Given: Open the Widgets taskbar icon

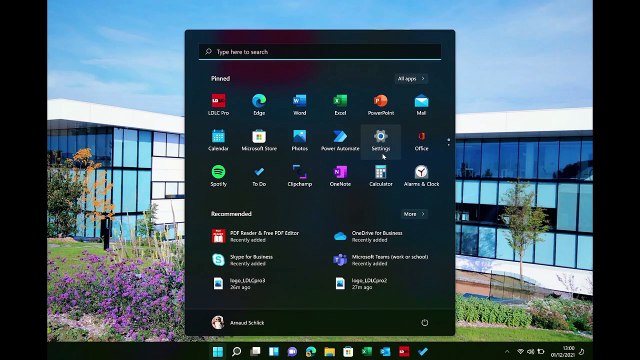Looking at the screenshot, I should (273, 351).
